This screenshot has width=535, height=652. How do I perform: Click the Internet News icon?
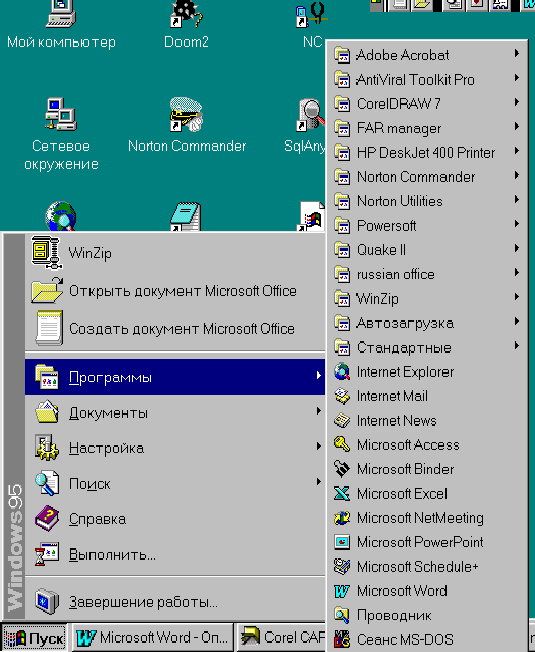[x=342, y=420]
